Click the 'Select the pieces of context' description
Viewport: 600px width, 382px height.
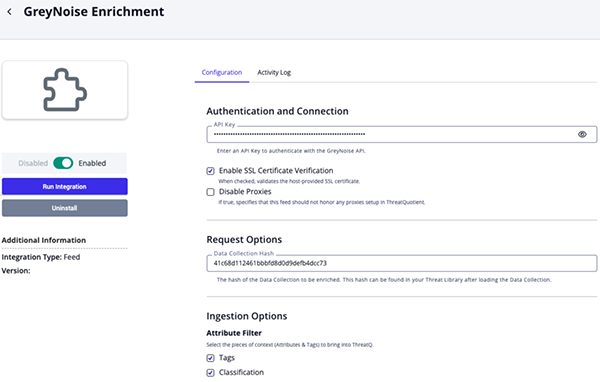(290, 345)
